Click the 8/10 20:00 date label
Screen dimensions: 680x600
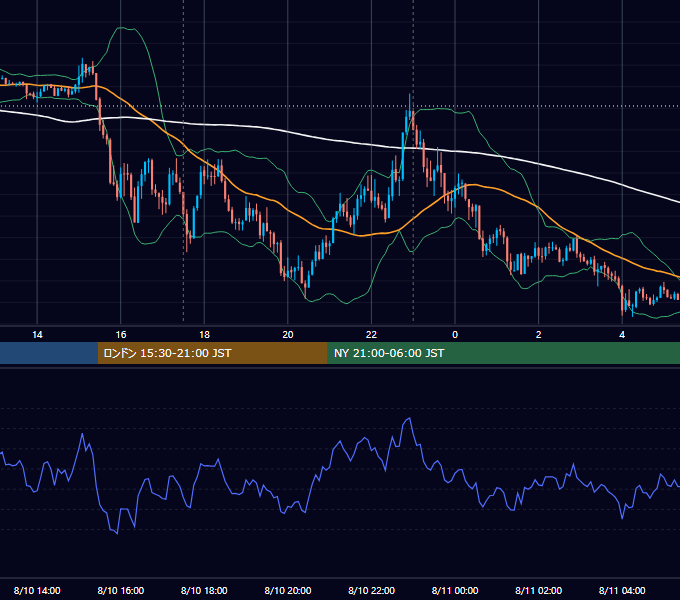click(x=288, y=590)
